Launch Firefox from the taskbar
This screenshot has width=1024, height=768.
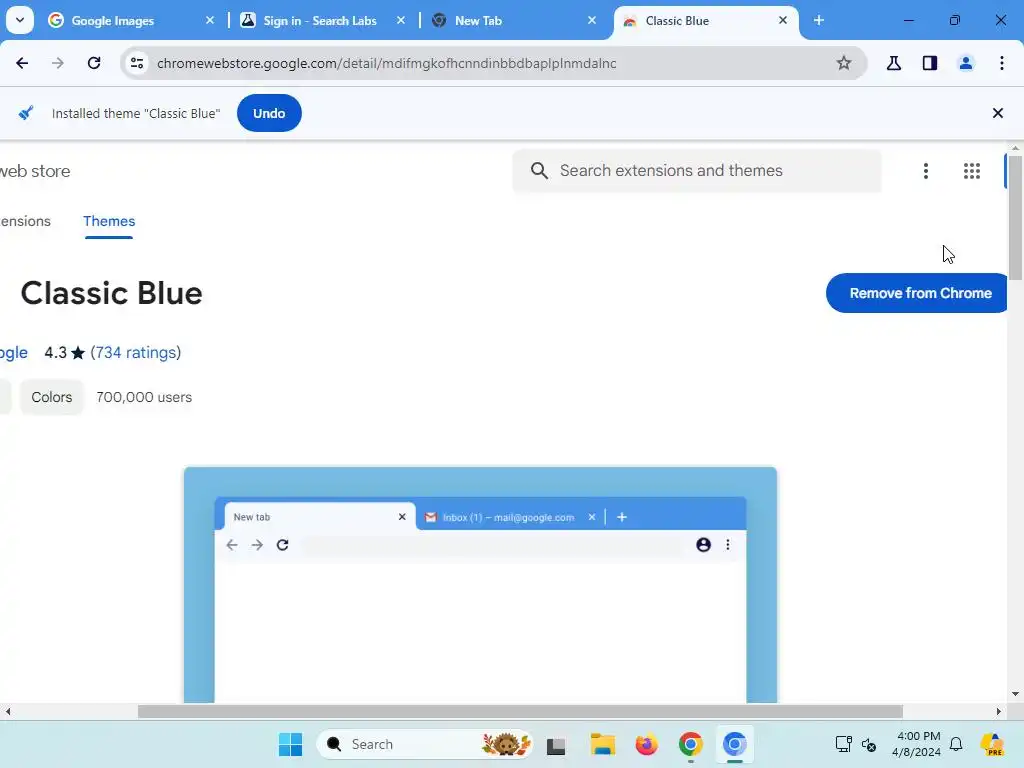(647, 744)
